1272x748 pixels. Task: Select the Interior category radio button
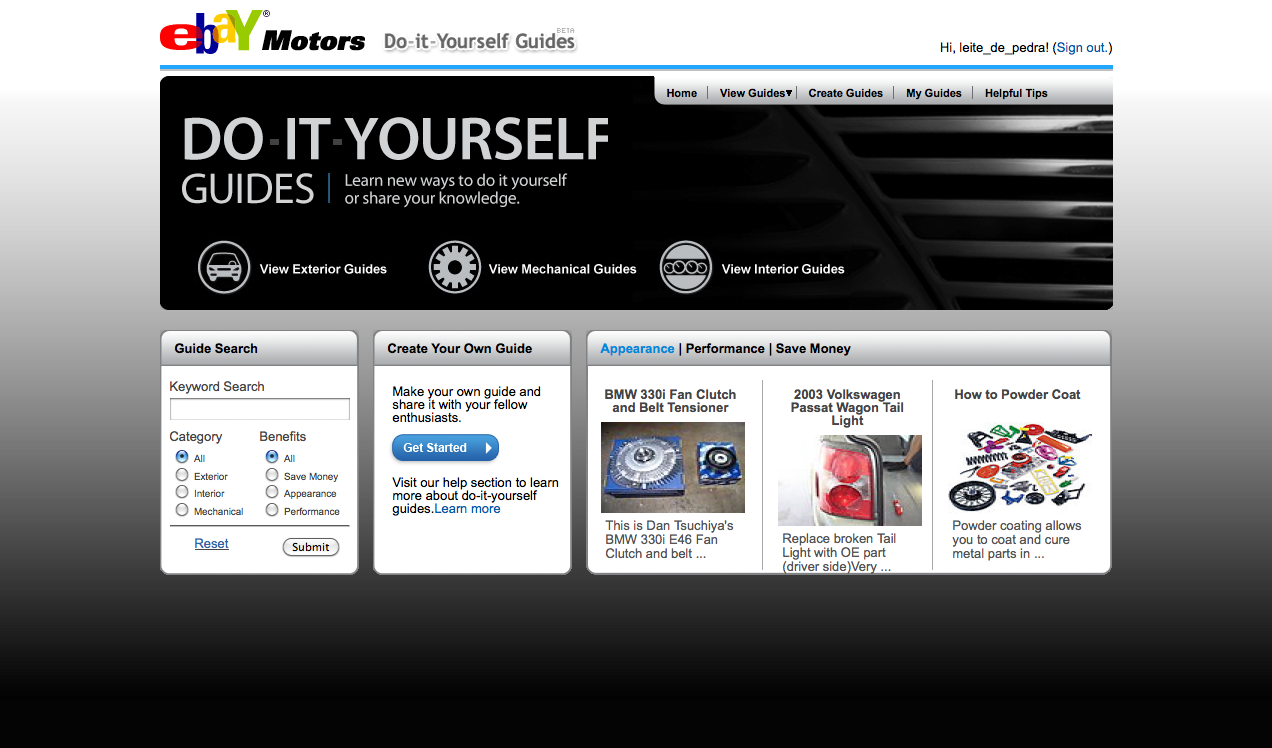coord(182,492)
